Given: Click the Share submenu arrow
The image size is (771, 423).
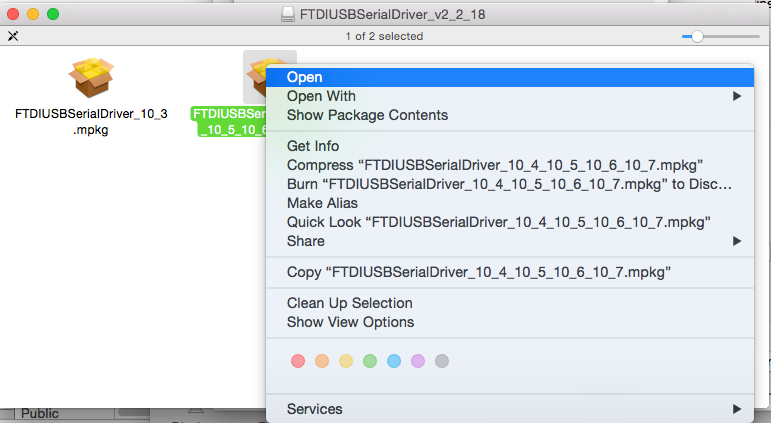Looking at the screenshot, I should 737,241.
